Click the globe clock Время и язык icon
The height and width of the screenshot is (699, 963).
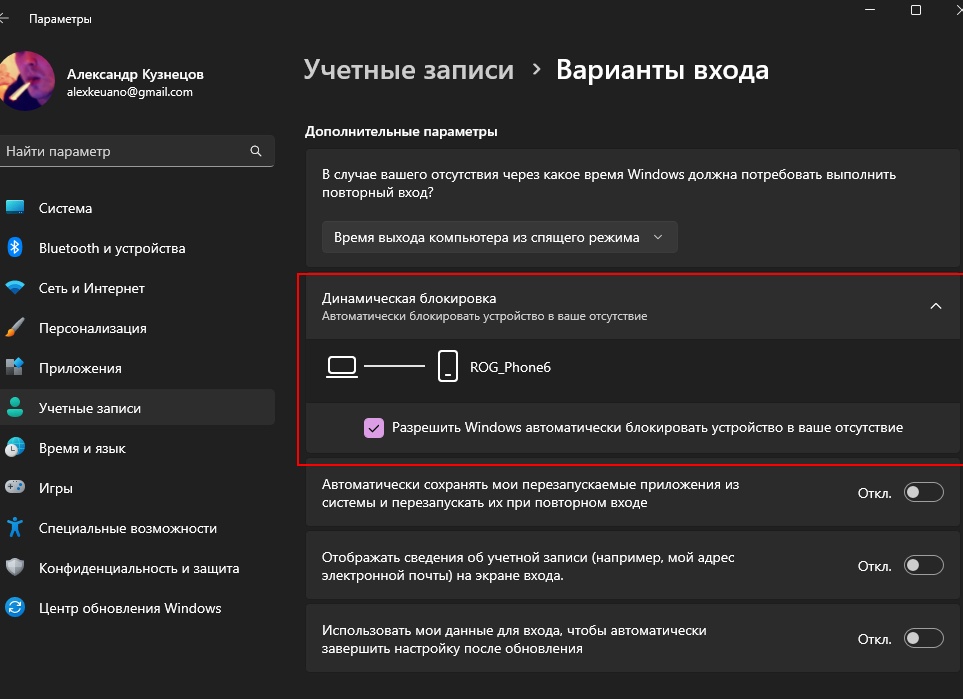coord(15,448)
